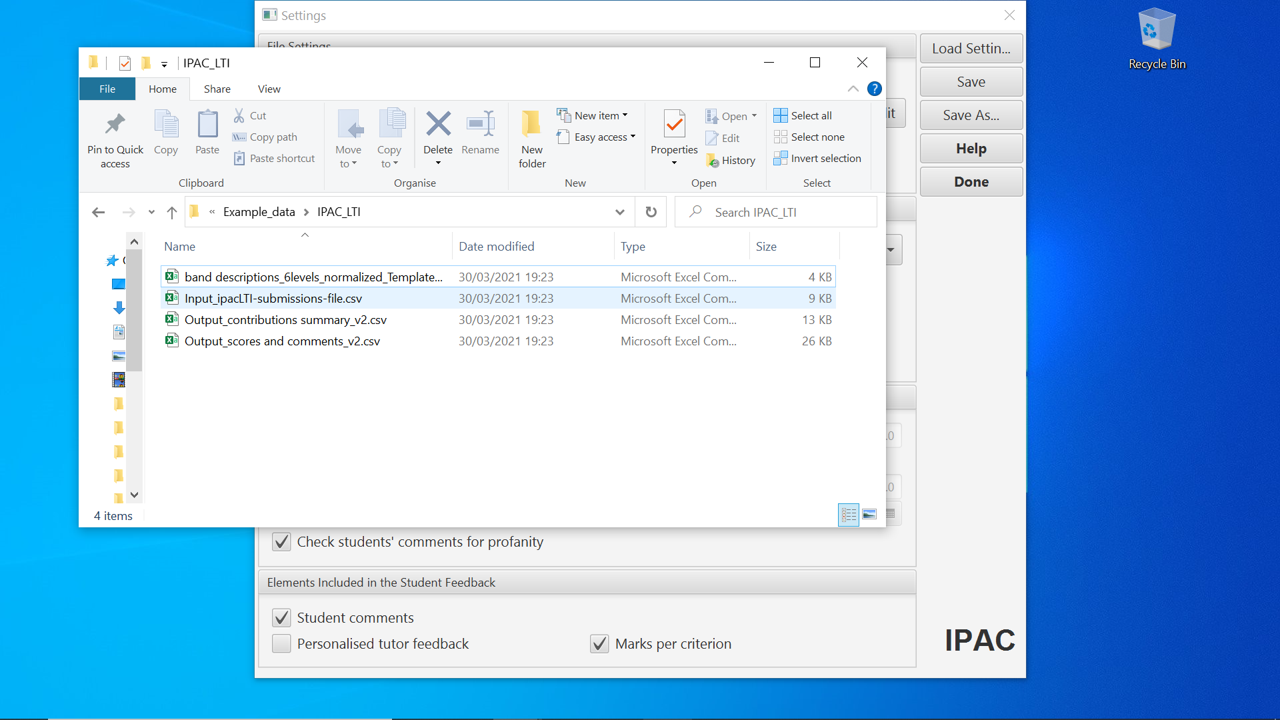
Task: Select the Home ribbon tab
Action: 162,89
